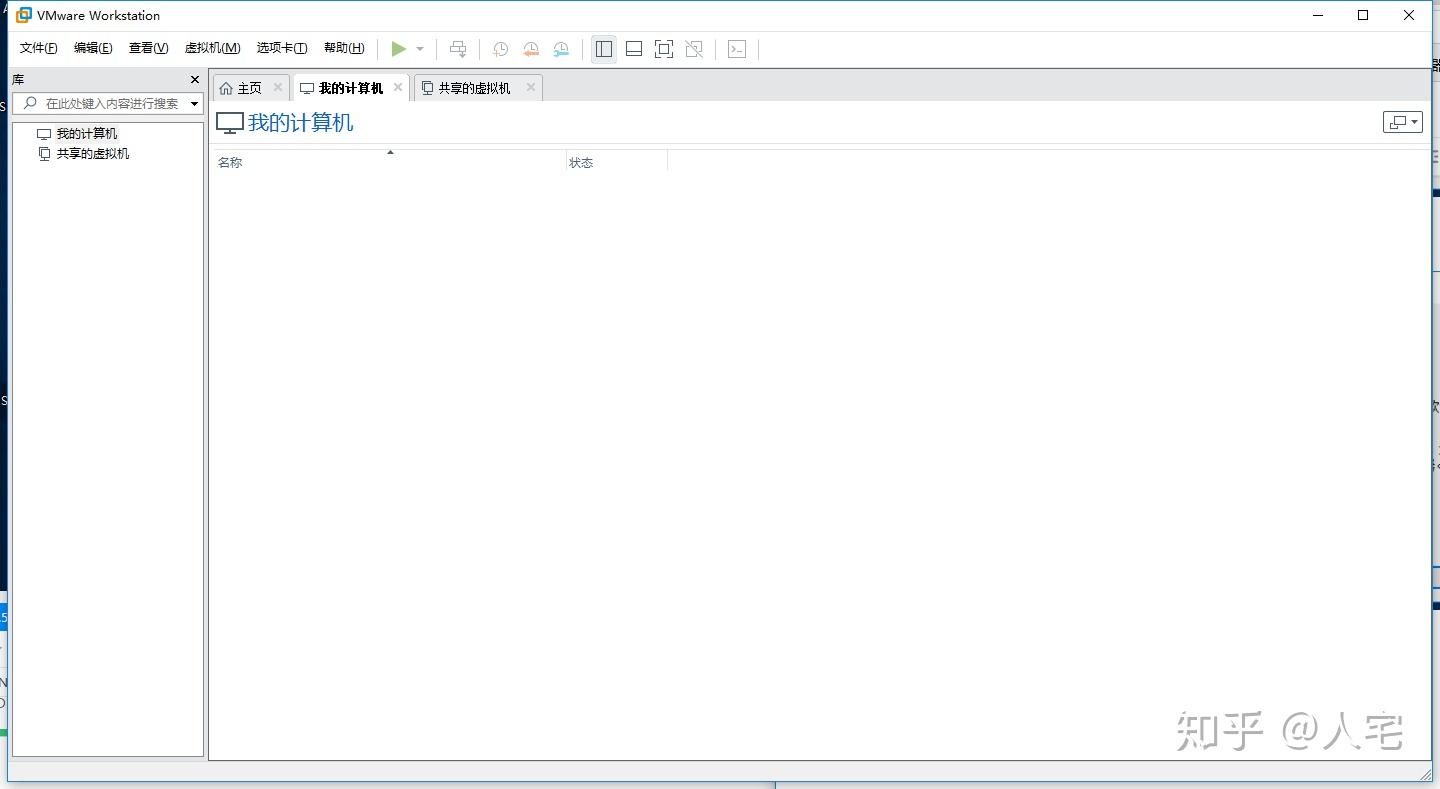Toggle the thumbnail bar view button

pyautogui.click(x=634, y=49)
